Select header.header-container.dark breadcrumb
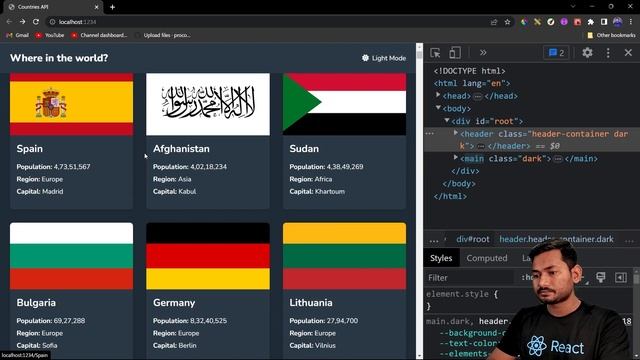This screenshot has width=640, height=360. click(556, 239)
